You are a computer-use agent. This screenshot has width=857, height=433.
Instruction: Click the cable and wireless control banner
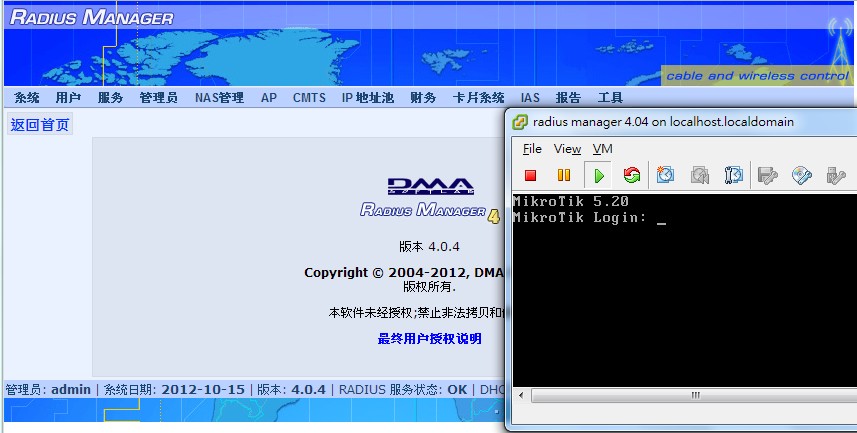757,76
